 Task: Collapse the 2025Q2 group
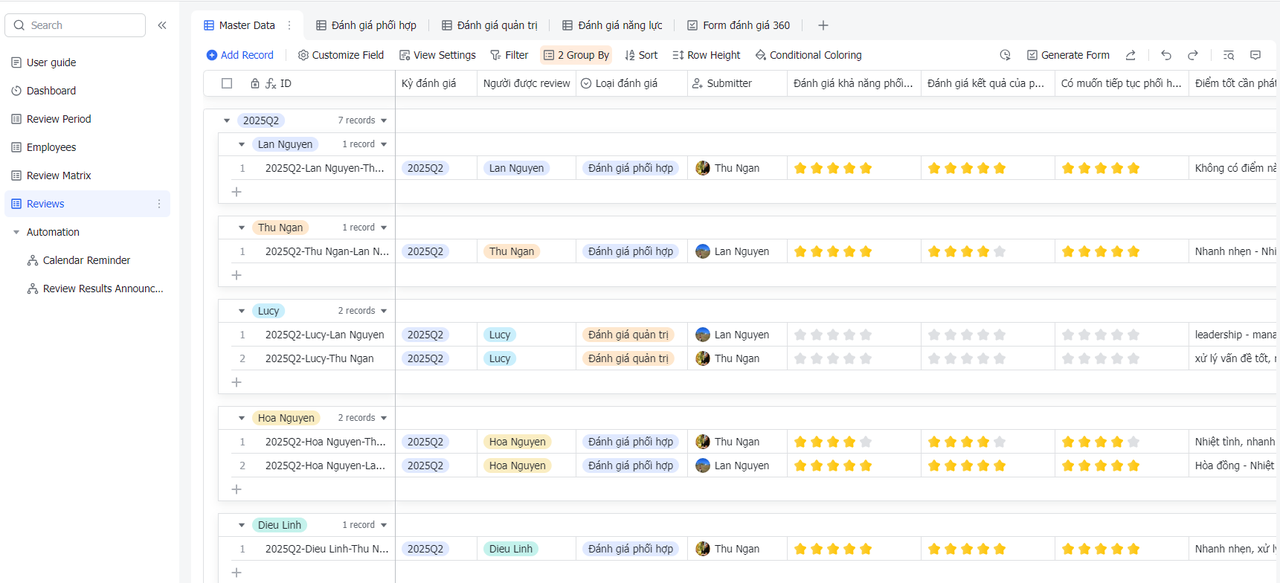(227, 121)
